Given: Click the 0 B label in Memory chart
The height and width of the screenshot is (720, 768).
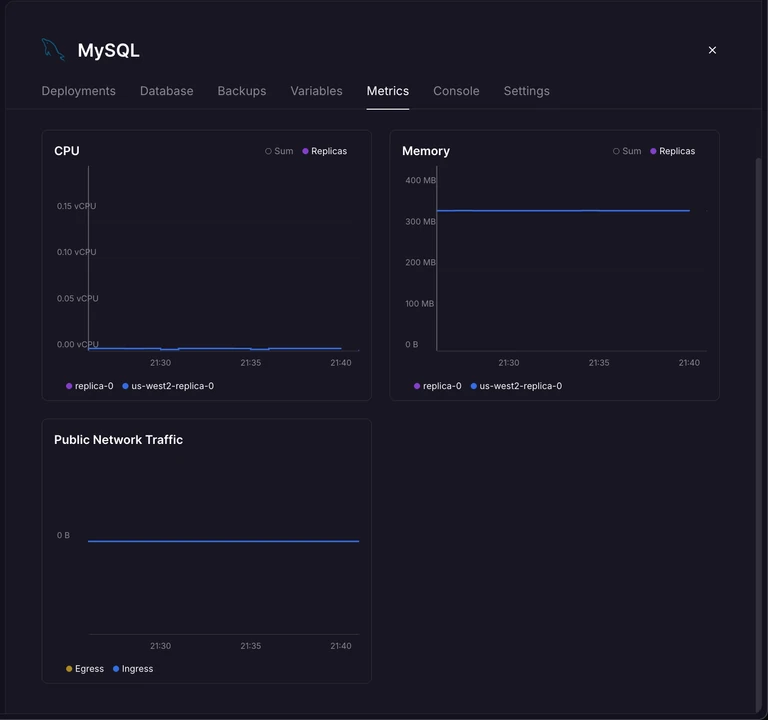Looking at the screenshot, I should tap(411, 345).
